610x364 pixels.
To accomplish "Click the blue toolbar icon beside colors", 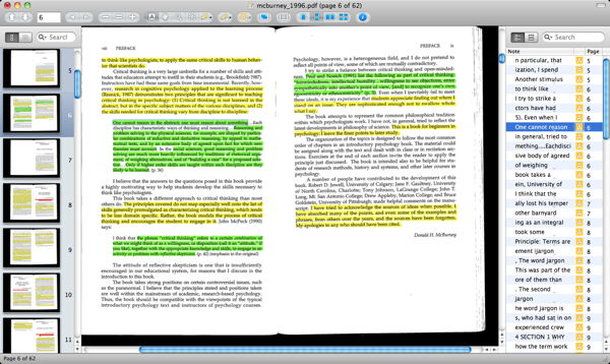I will point(265,17).
